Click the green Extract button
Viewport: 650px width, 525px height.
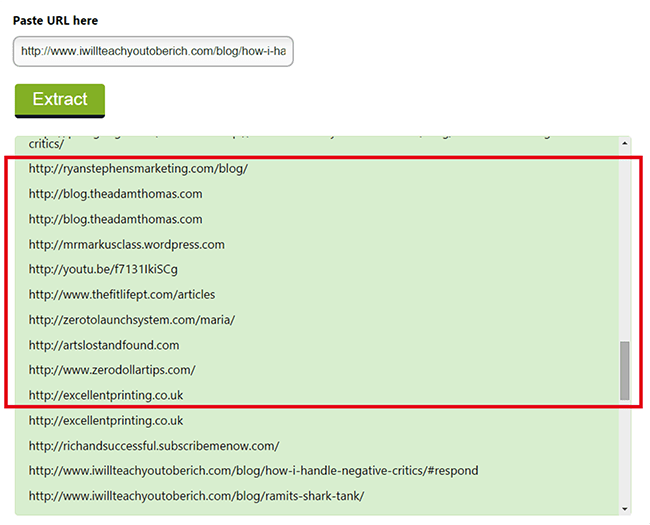pos(60,101)
